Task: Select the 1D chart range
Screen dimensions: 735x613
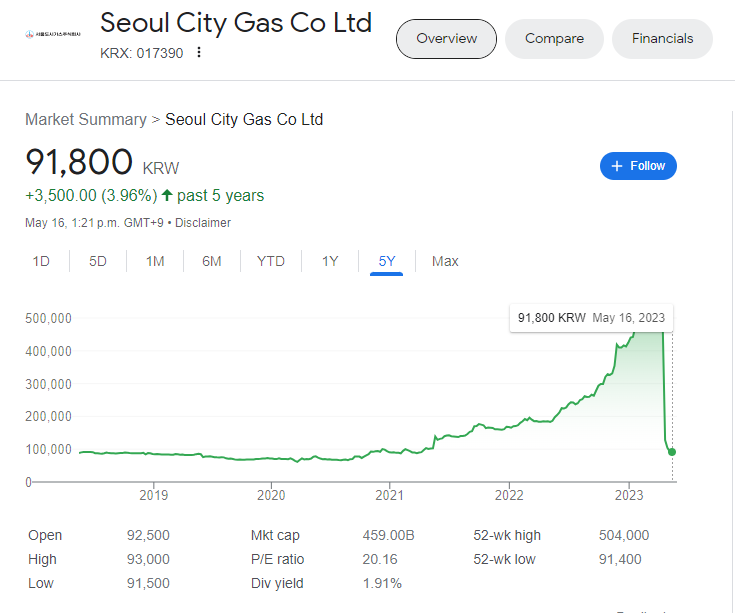Action: click(41, 261)
